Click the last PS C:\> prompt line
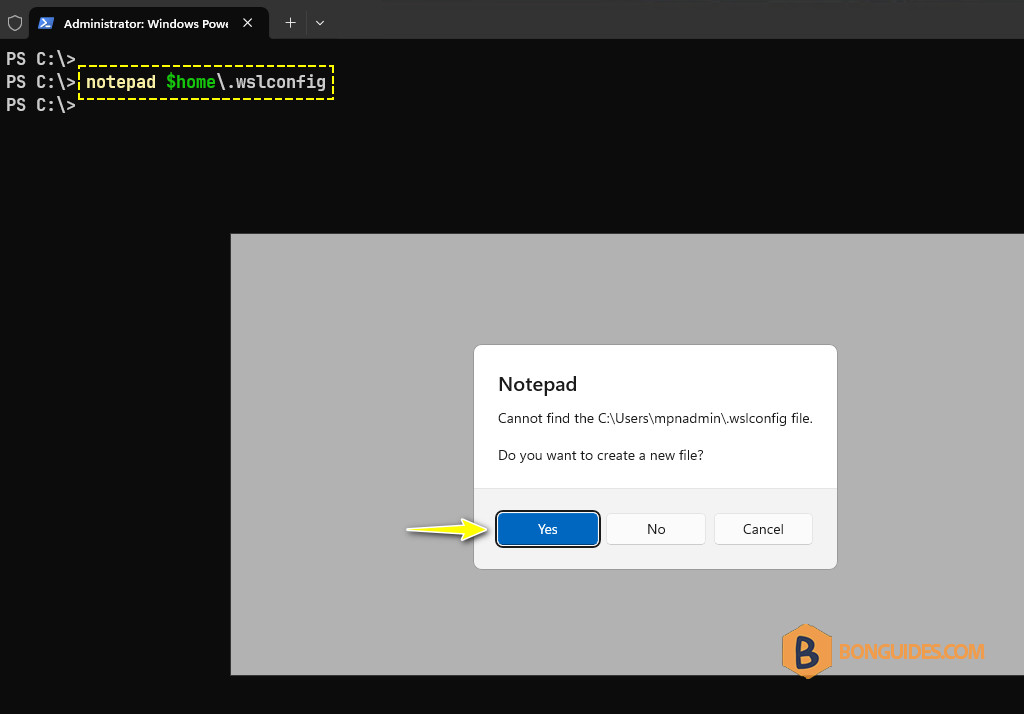This screenshot has height=714, width=1024. (x=40, y=105)
